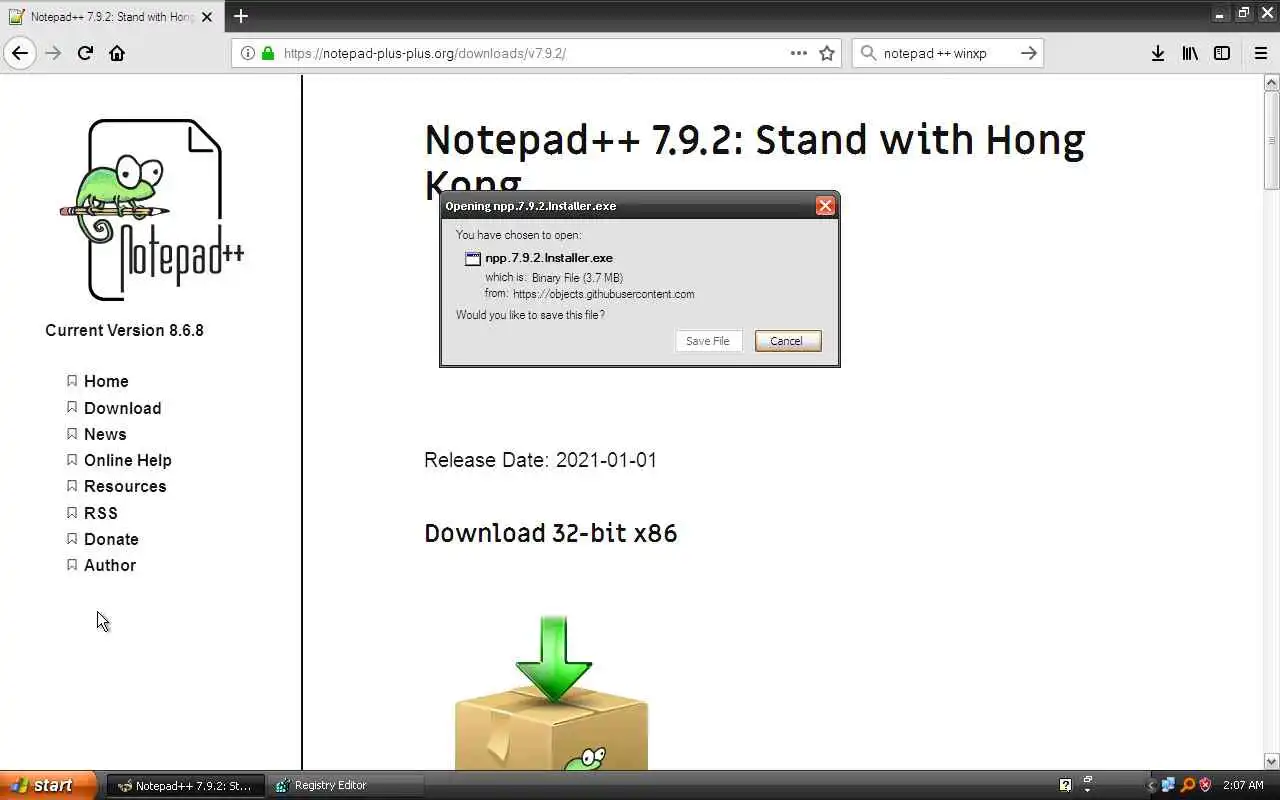Open the News link in sidebar
The width and height of the screenshot is (1280, 800).
coord(105,434)
